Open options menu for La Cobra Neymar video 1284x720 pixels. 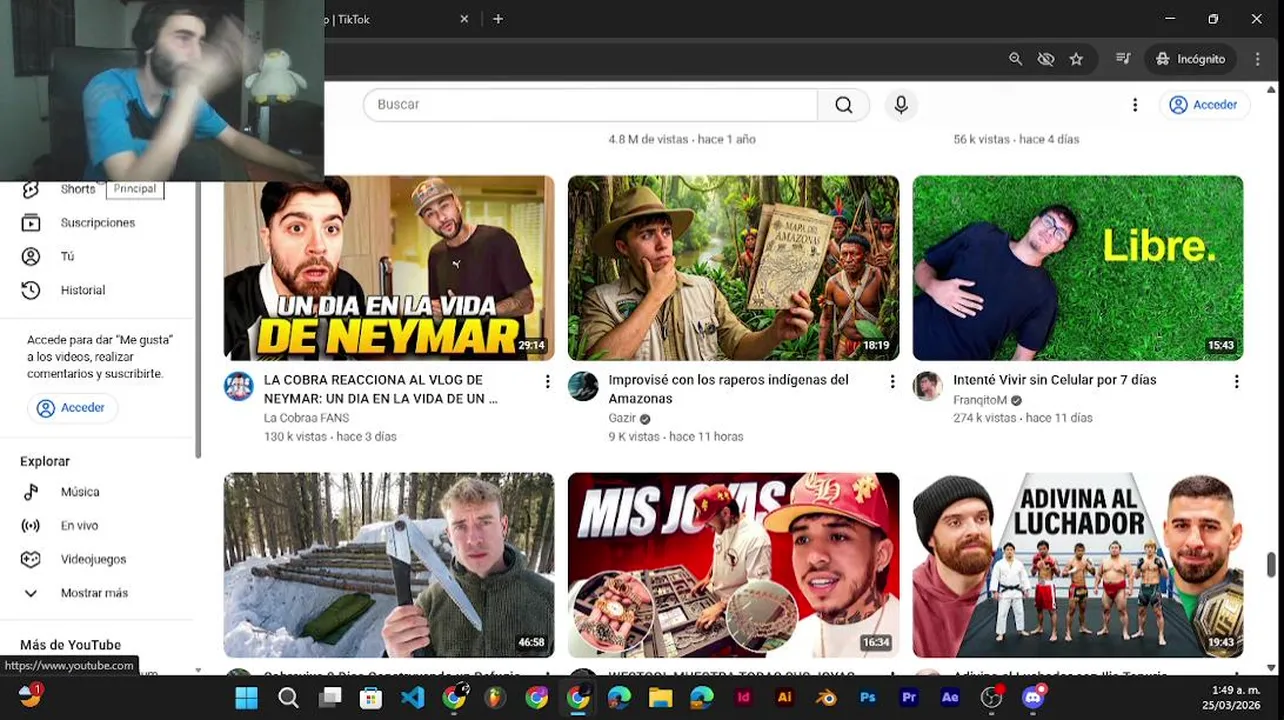click(547, 382)
